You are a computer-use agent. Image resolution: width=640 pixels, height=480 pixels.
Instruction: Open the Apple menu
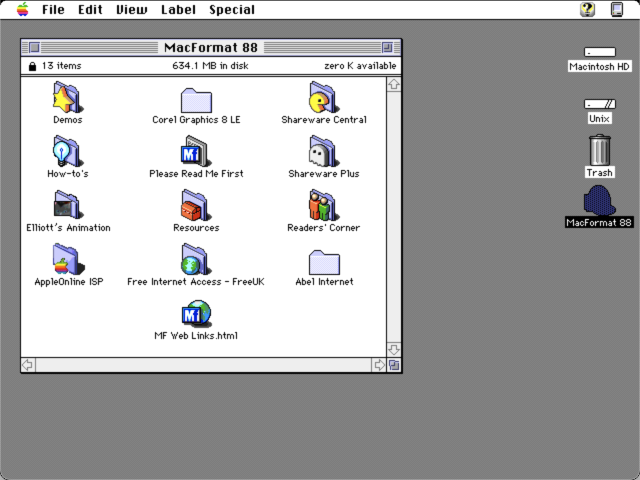coord(23,9)
